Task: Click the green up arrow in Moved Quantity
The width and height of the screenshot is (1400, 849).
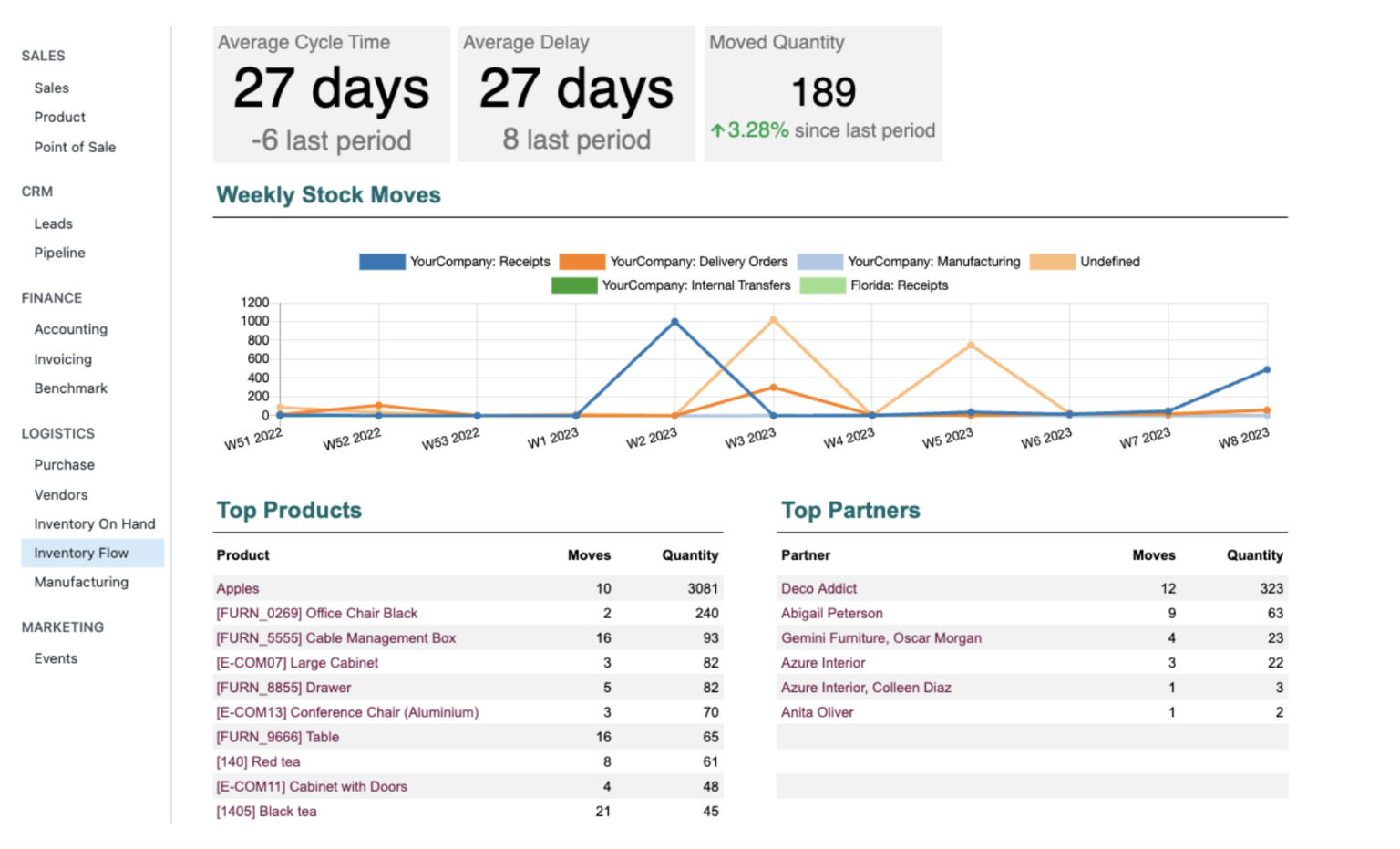Action: [x=717, y=130]
